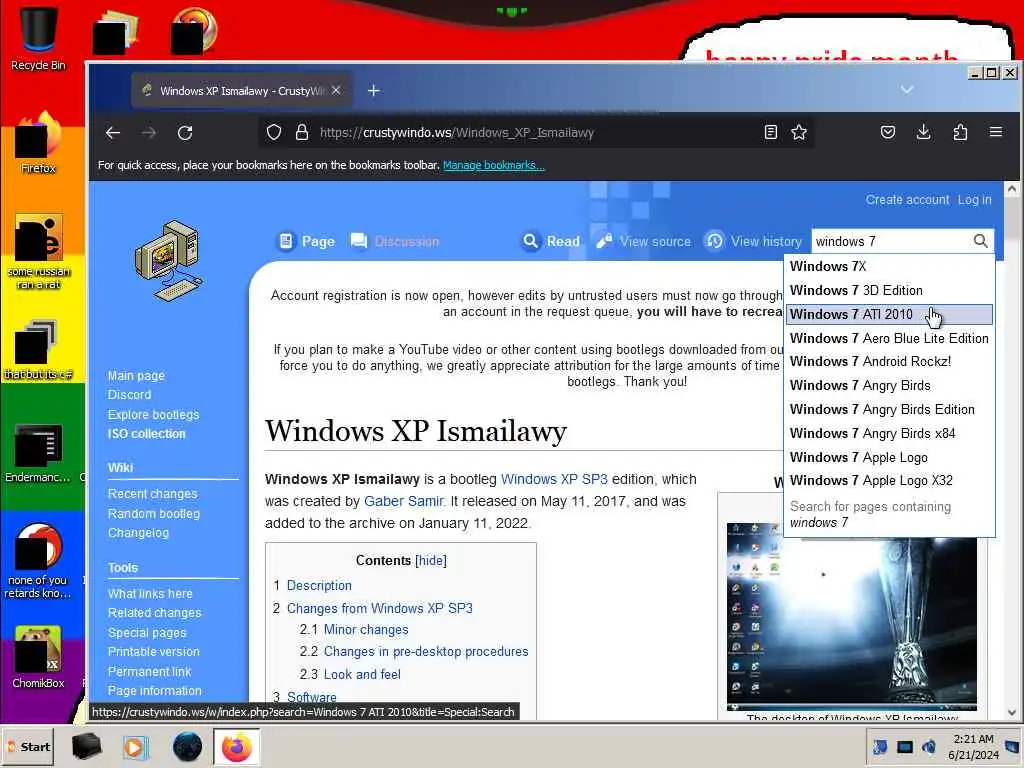Image resolution: width=1024 pixels, height=768 pixels.
Task: Open Windows XP SP3 article link
Action: tap(554, 479)
